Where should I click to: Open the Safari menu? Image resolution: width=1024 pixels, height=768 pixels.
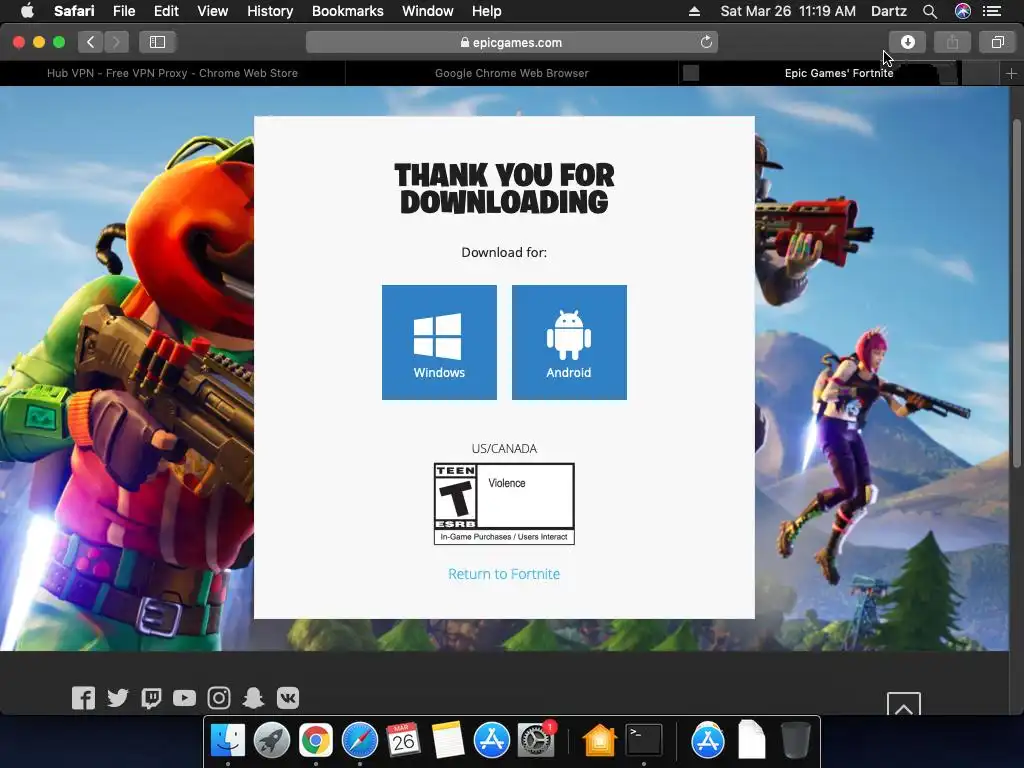click(74, 11)
